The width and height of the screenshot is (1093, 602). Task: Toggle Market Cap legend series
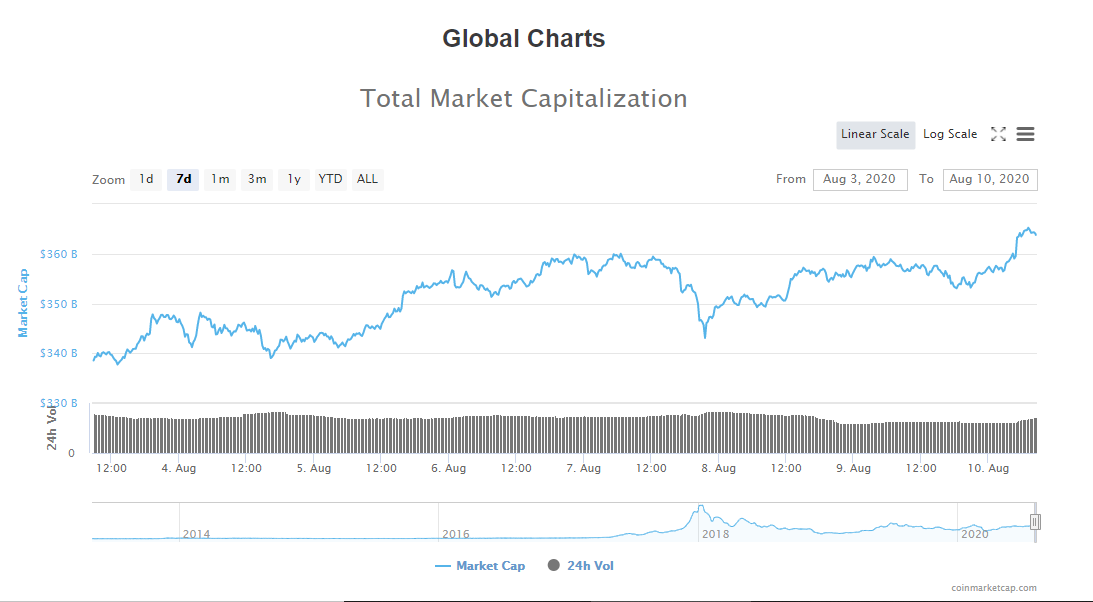490,566
